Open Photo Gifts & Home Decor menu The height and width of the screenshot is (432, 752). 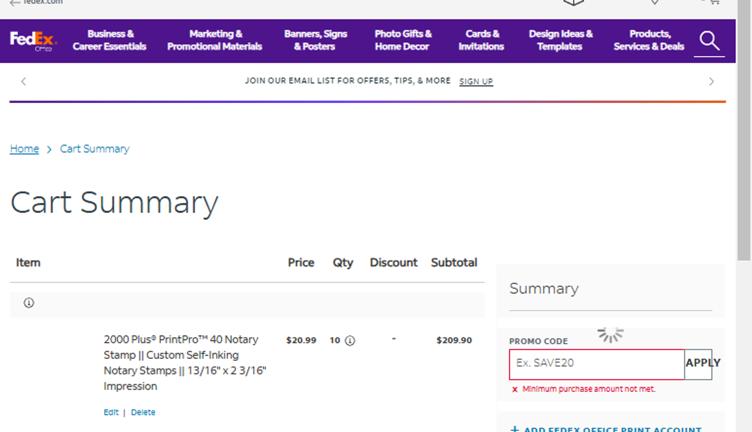click(x=403, y=40)
